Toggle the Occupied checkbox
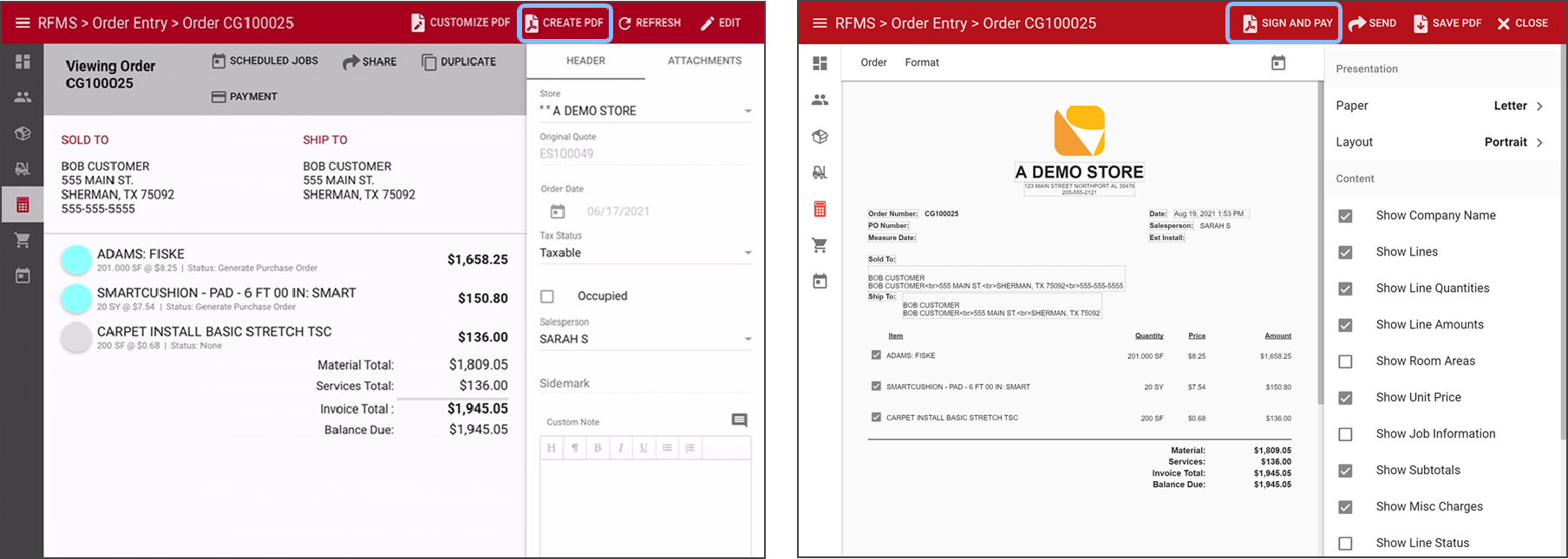The width and height of the screenshot is (1568, 559). 547,296
